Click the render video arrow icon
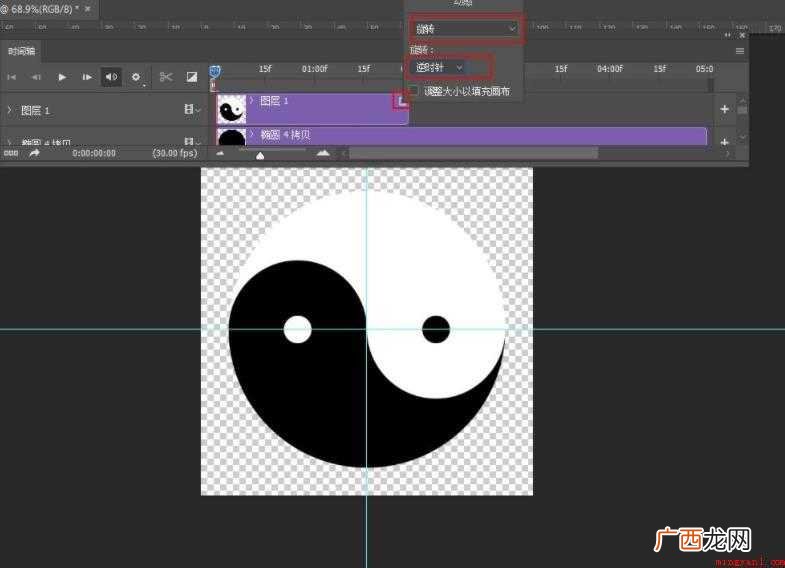This screenshot has width=785, height=568. [x=34, y=153]
